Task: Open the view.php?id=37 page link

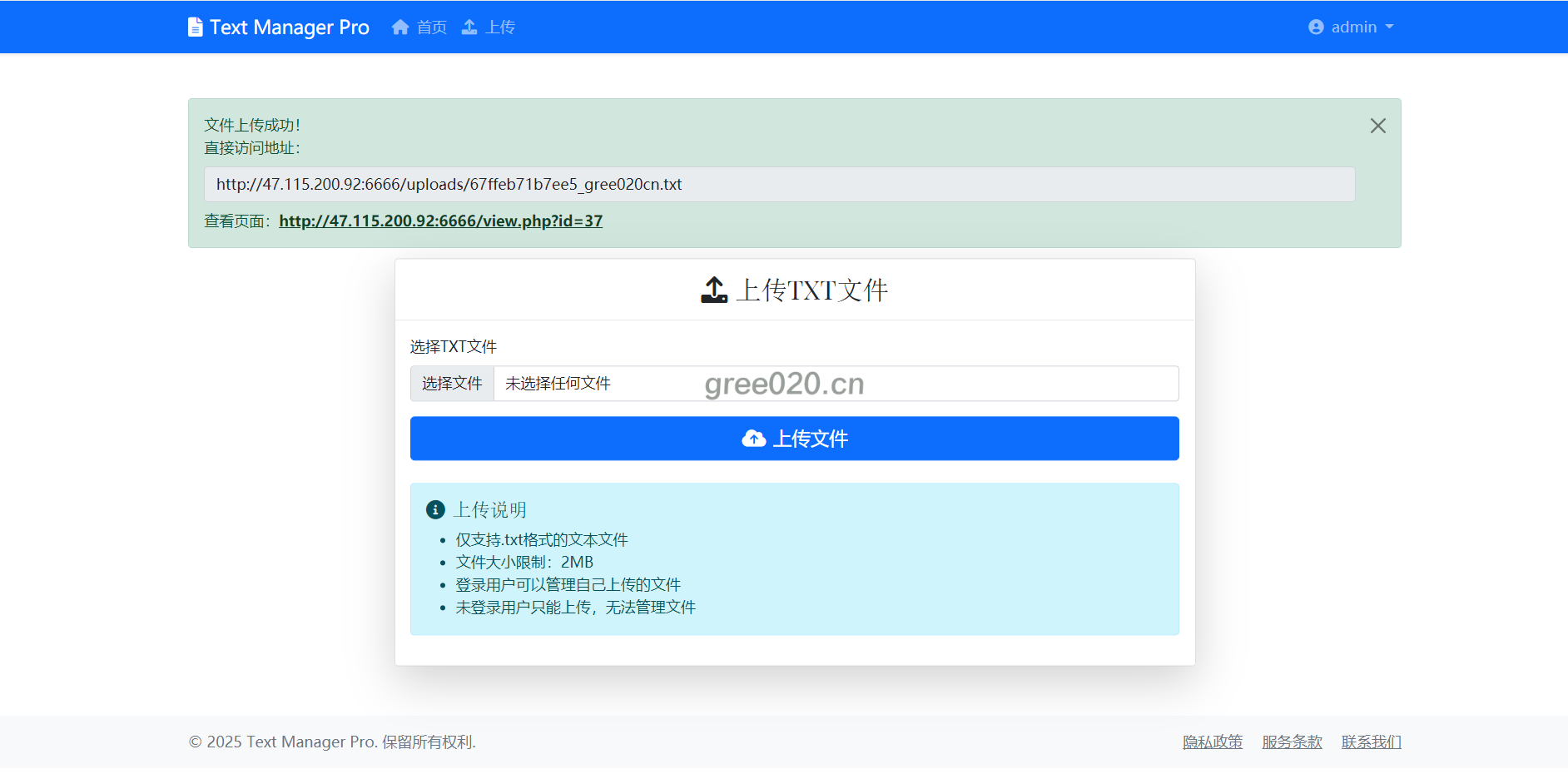Action: coord(440,221)
